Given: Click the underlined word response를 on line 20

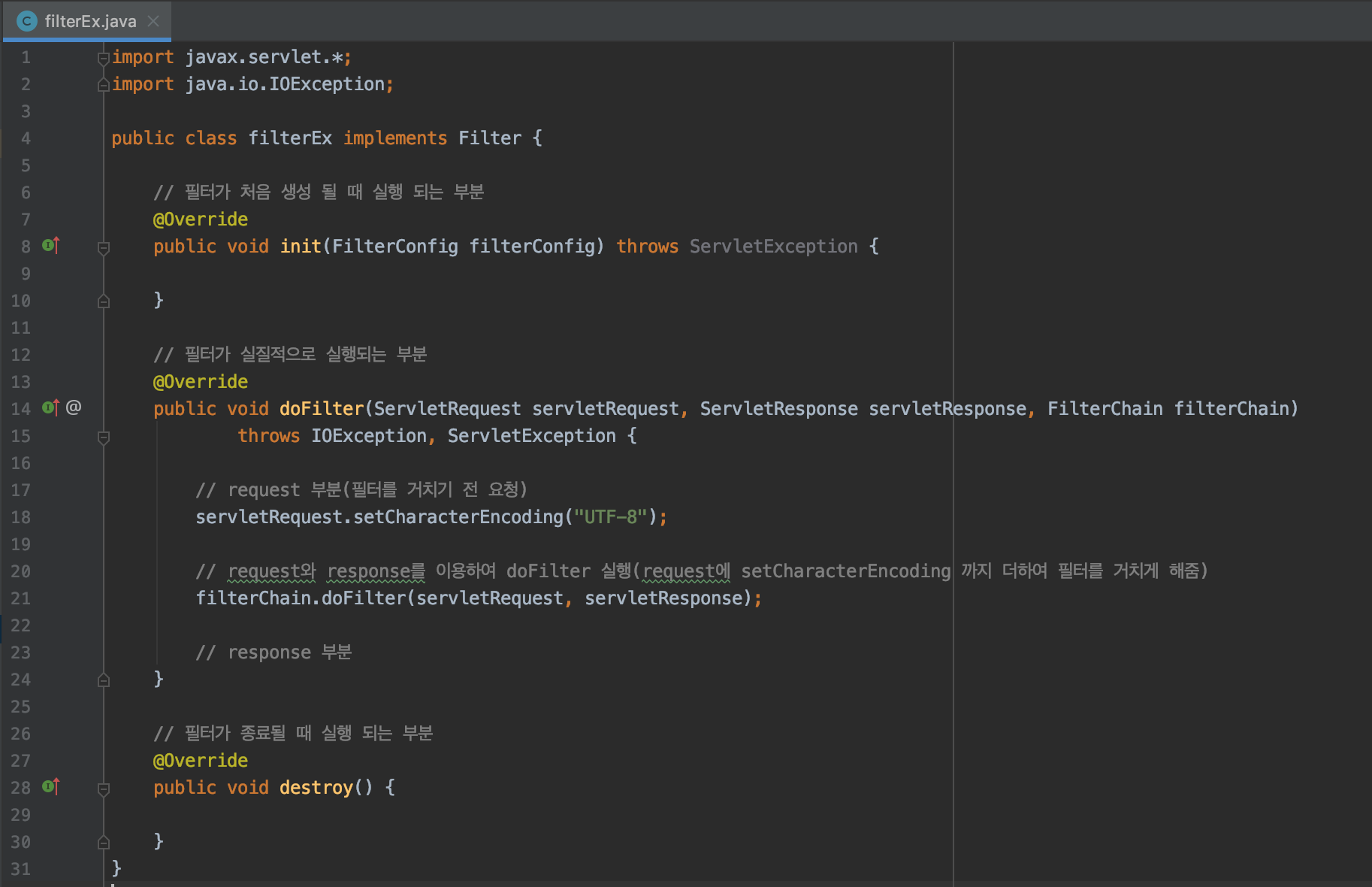Looking at the screenshot, I should point(376,571).
